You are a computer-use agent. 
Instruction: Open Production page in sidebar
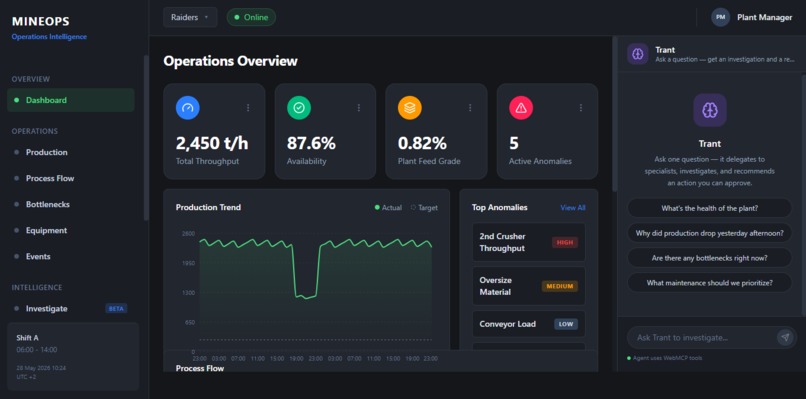(x=71, y=152)
